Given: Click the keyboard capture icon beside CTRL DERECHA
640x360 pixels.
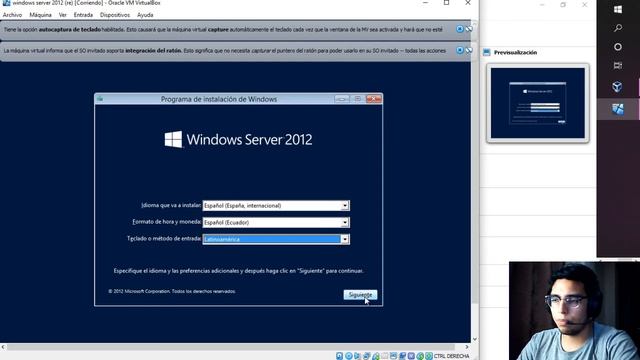Looking at the screenshot, I should coord(429,356).
